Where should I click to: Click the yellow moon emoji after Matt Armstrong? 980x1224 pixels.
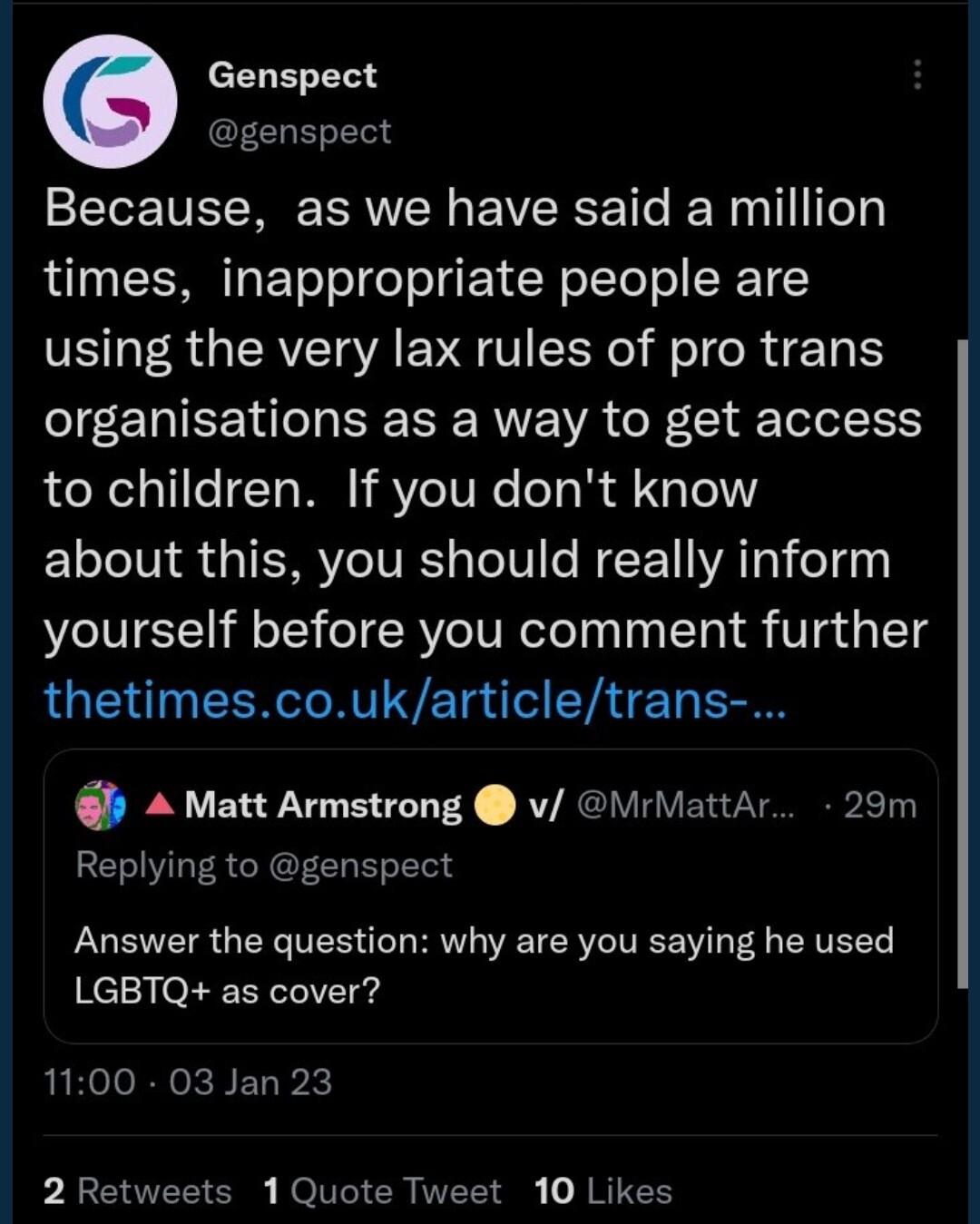point(495,805)
